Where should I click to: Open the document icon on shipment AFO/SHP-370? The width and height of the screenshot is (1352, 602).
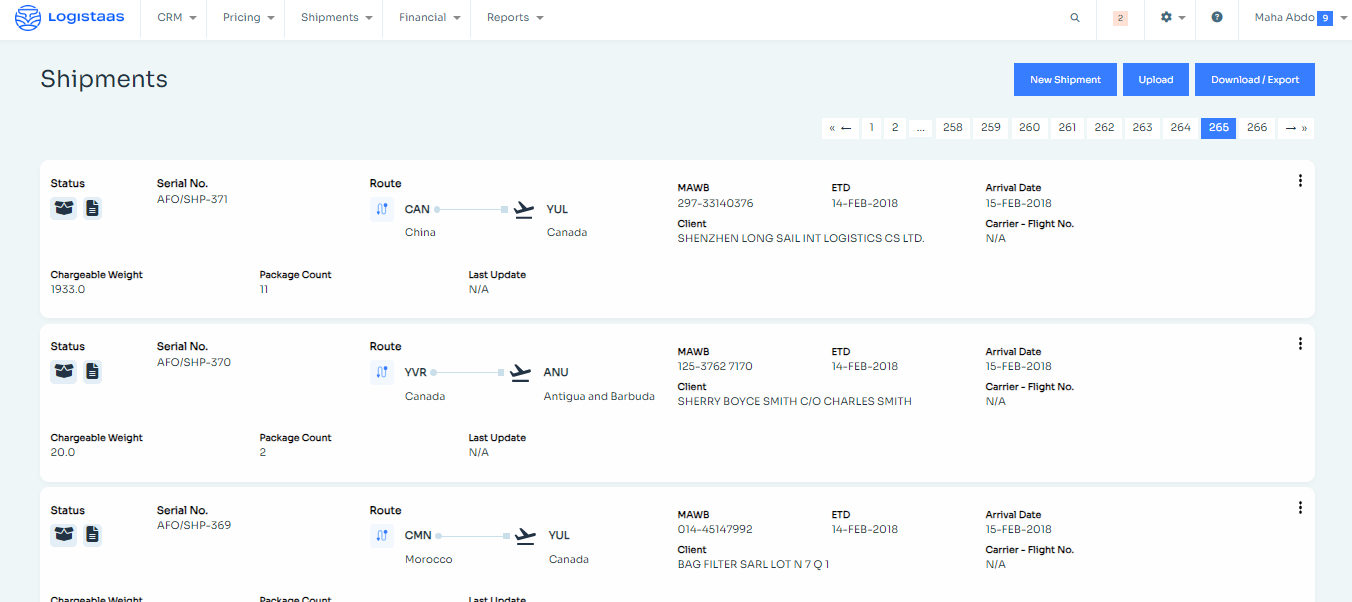click(x=92, y=371)
